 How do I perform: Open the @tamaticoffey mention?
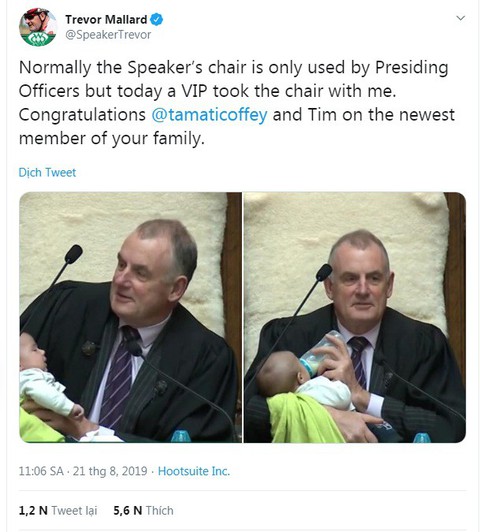[209, 115]
